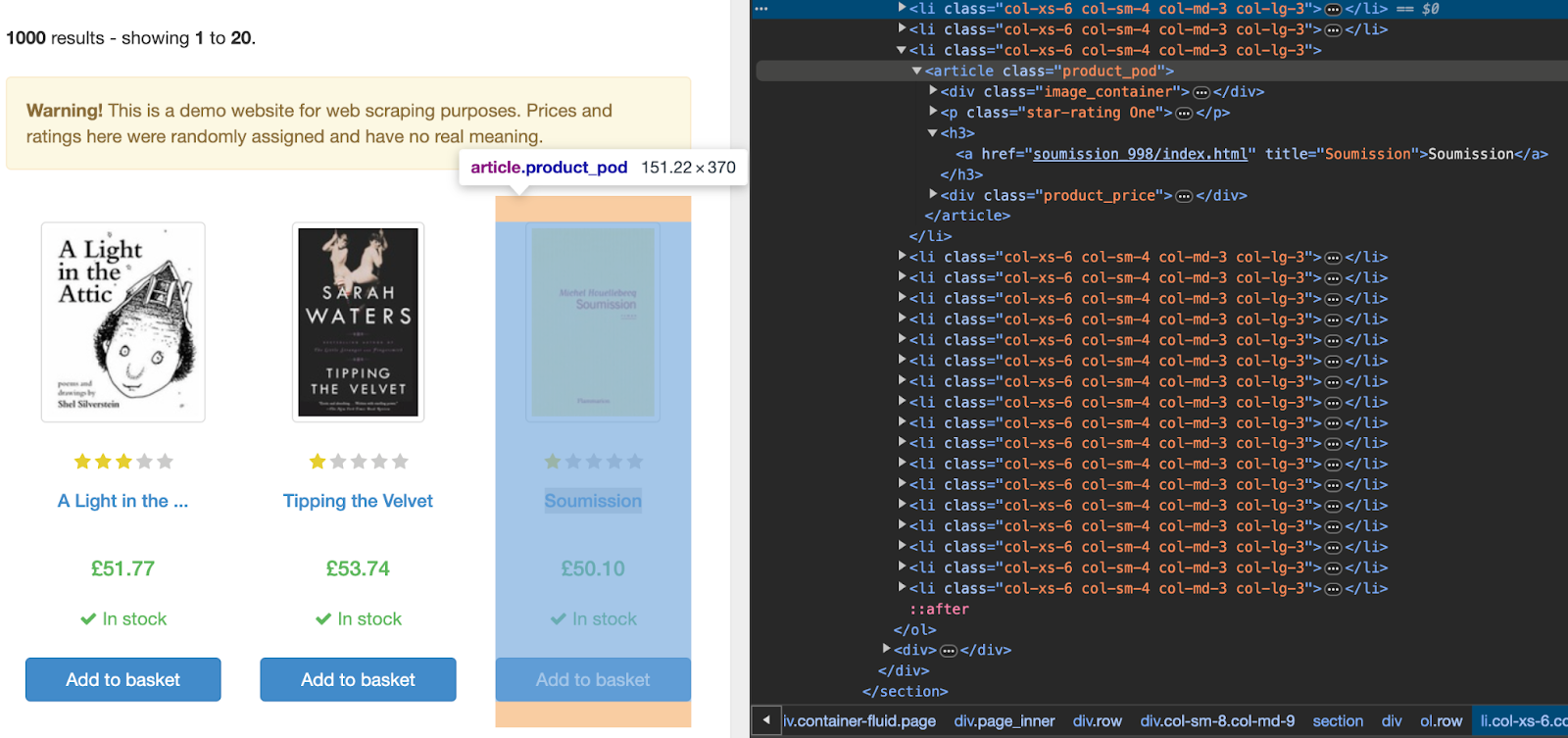The image size is (1568, 738).
Task: Select div.container-fluid.page in DevTools breadcrumb
Action: coord(859,720)
